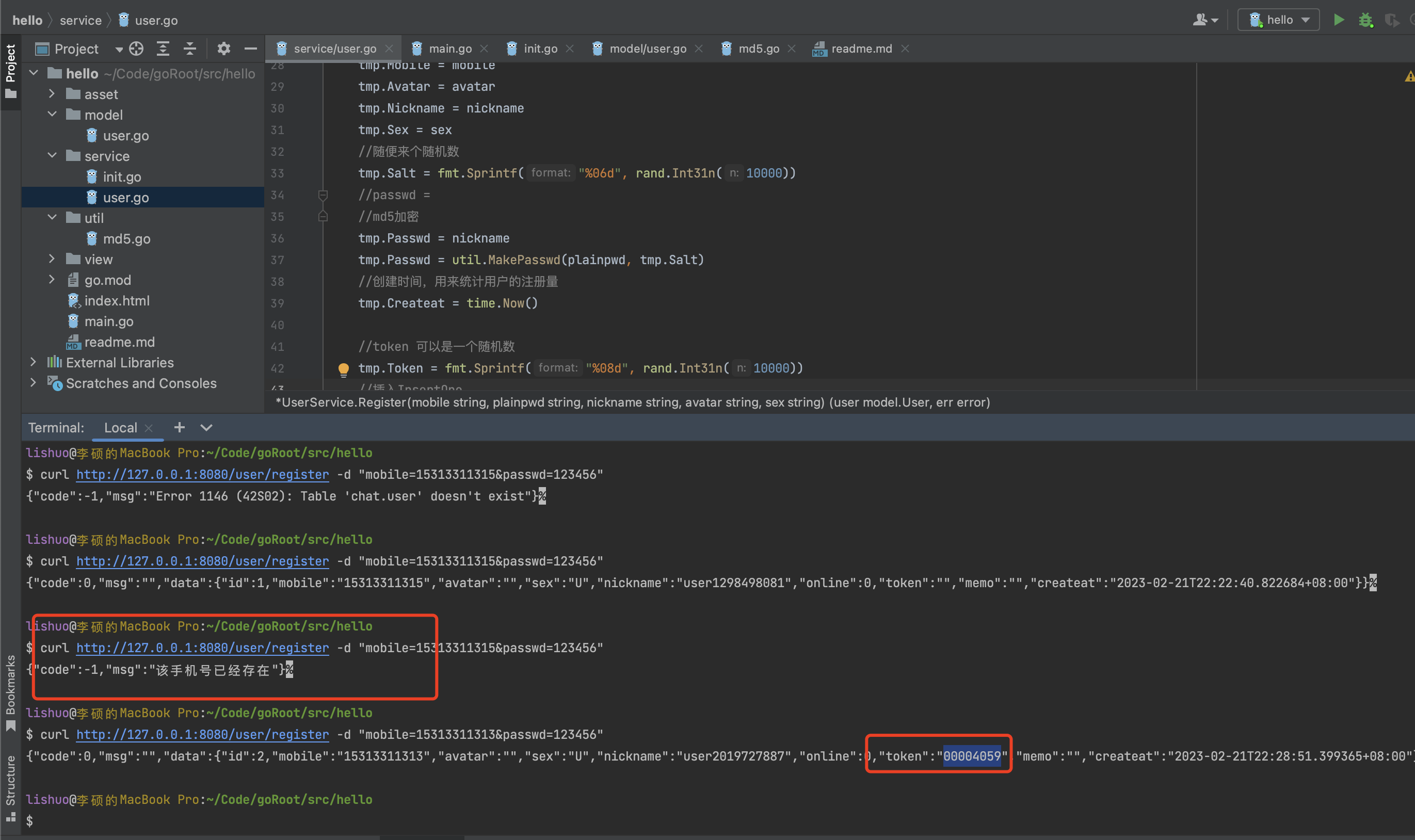Image resolution: width=1415 pixels, height=840 pixels.
Task: Click hello in the breadcrumb path
Action: 27,20
